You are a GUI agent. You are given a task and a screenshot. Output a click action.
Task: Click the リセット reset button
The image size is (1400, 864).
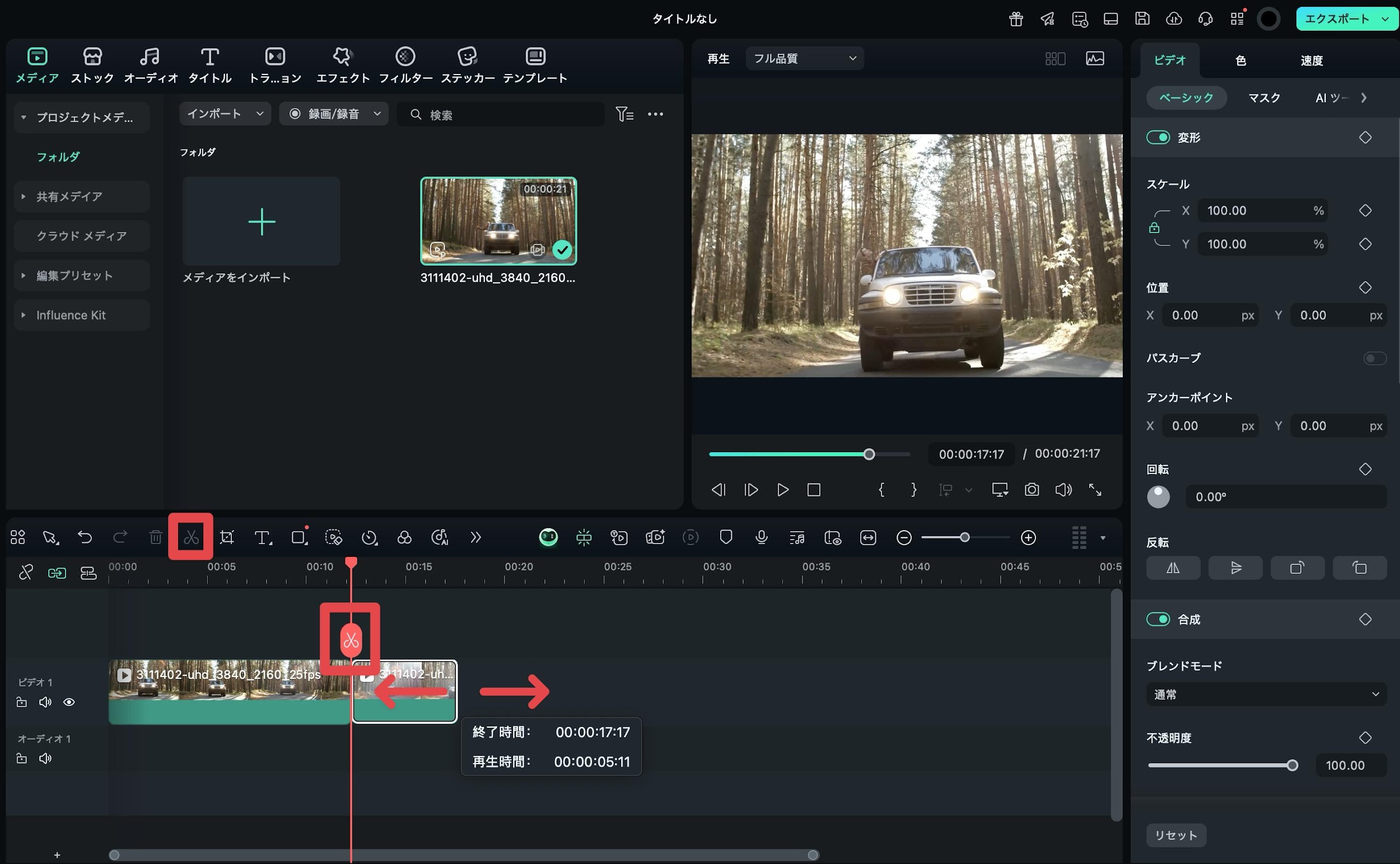(x=1176, y=835)
